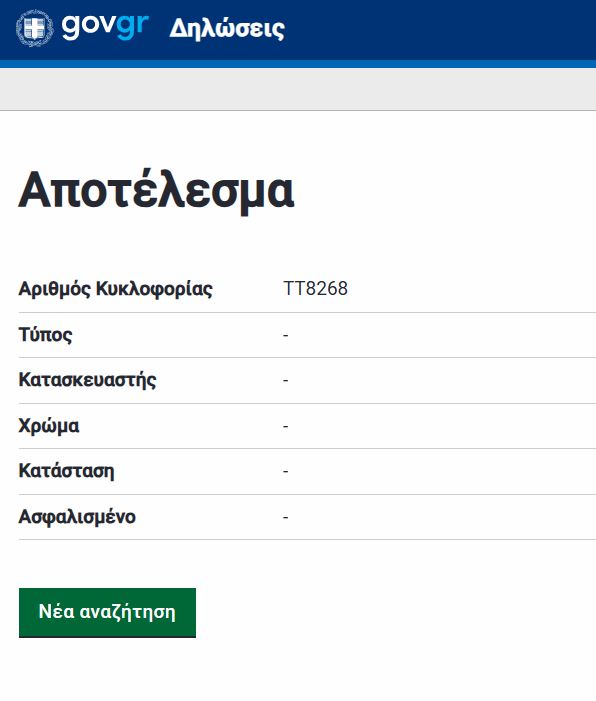This screenshot has height=701, width=596.
Task: Click the Κατάσταση row label
Action: (x=66, y=471)
